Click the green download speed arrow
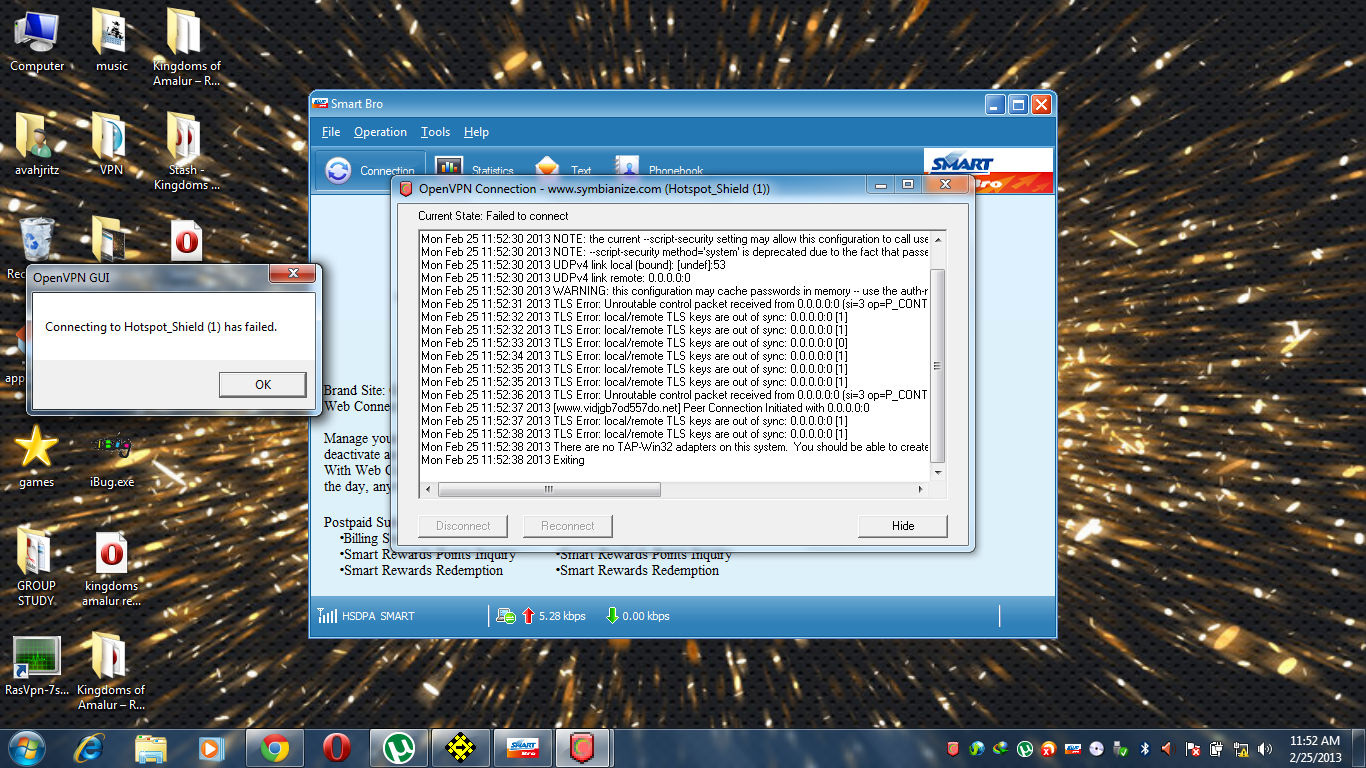 612,616
